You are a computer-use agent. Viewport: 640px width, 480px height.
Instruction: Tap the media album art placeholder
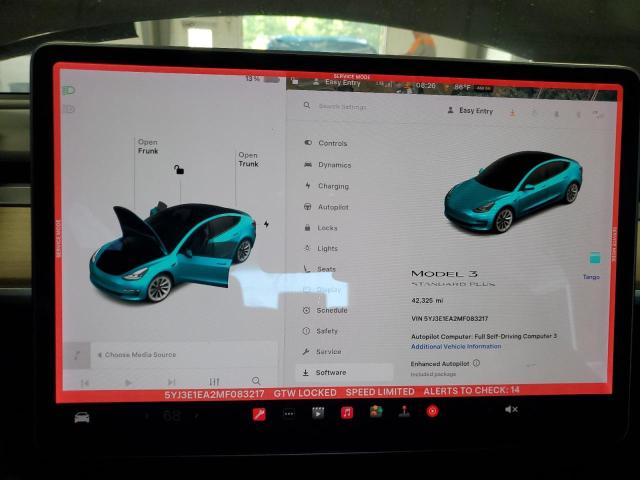(77, 355)
